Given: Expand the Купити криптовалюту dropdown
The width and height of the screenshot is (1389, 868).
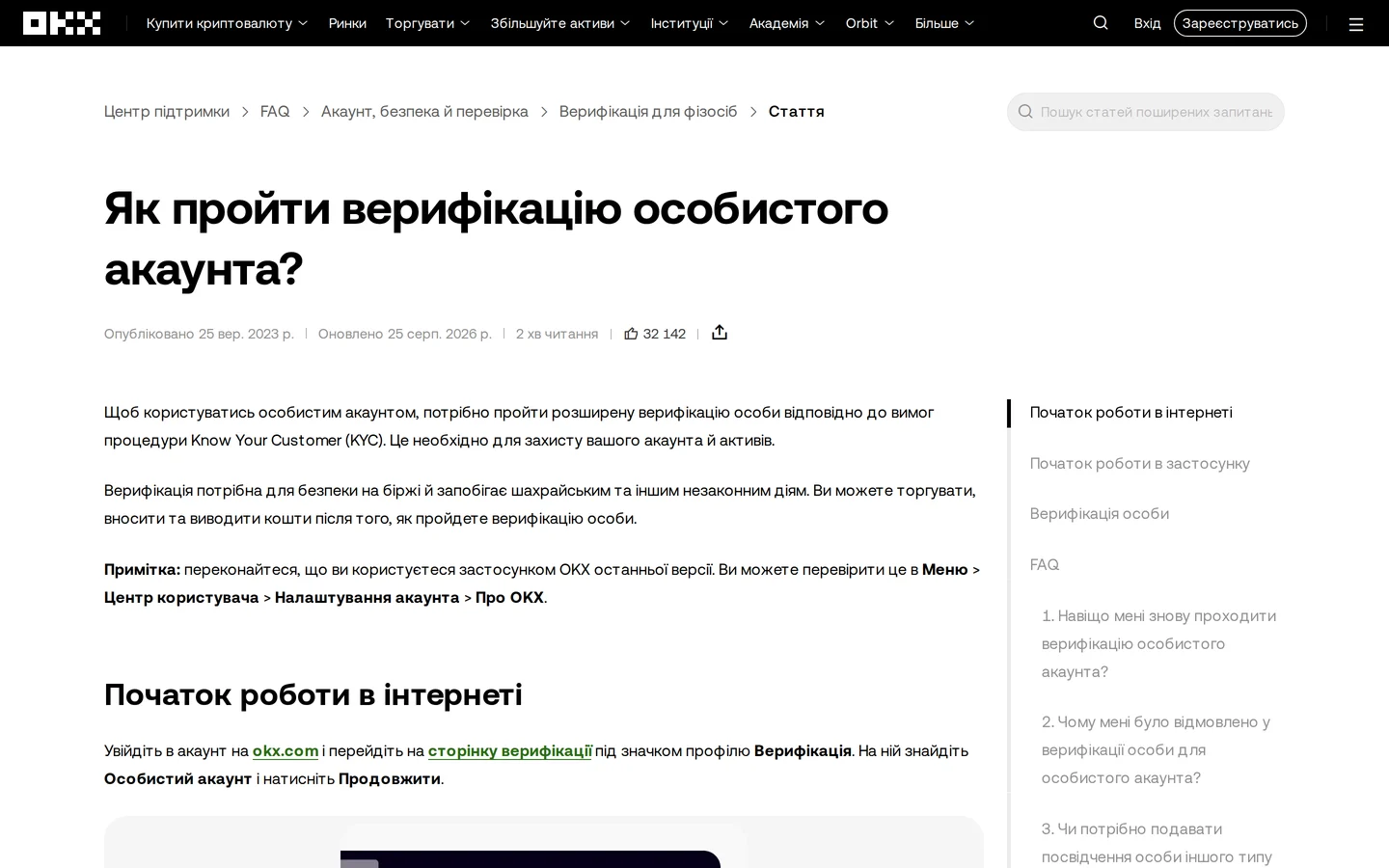Looking at the screenshot, I should (x=228, y=23).
